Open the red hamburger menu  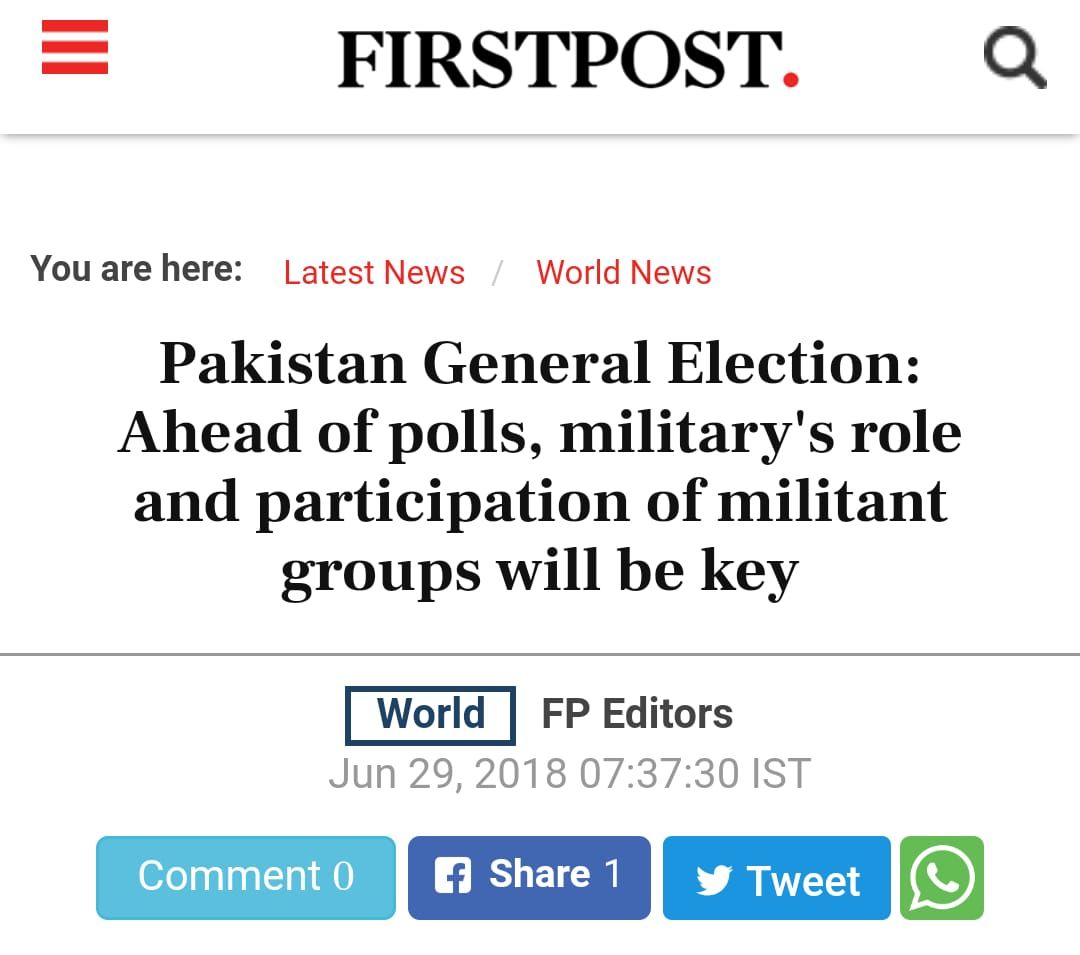coord(75,47)
